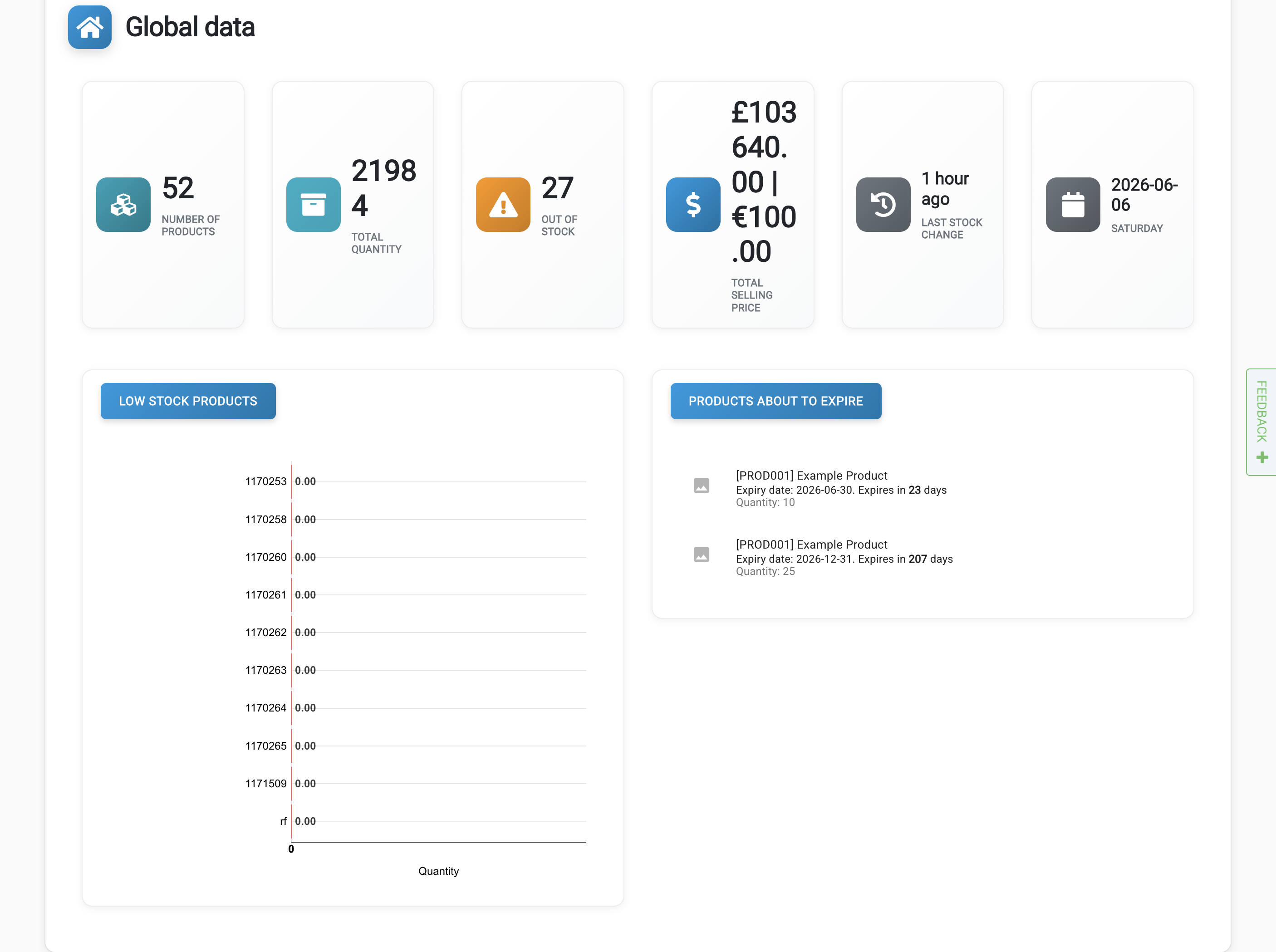Click chart label 1170264
1276x952 pixels.
point(266,708)
